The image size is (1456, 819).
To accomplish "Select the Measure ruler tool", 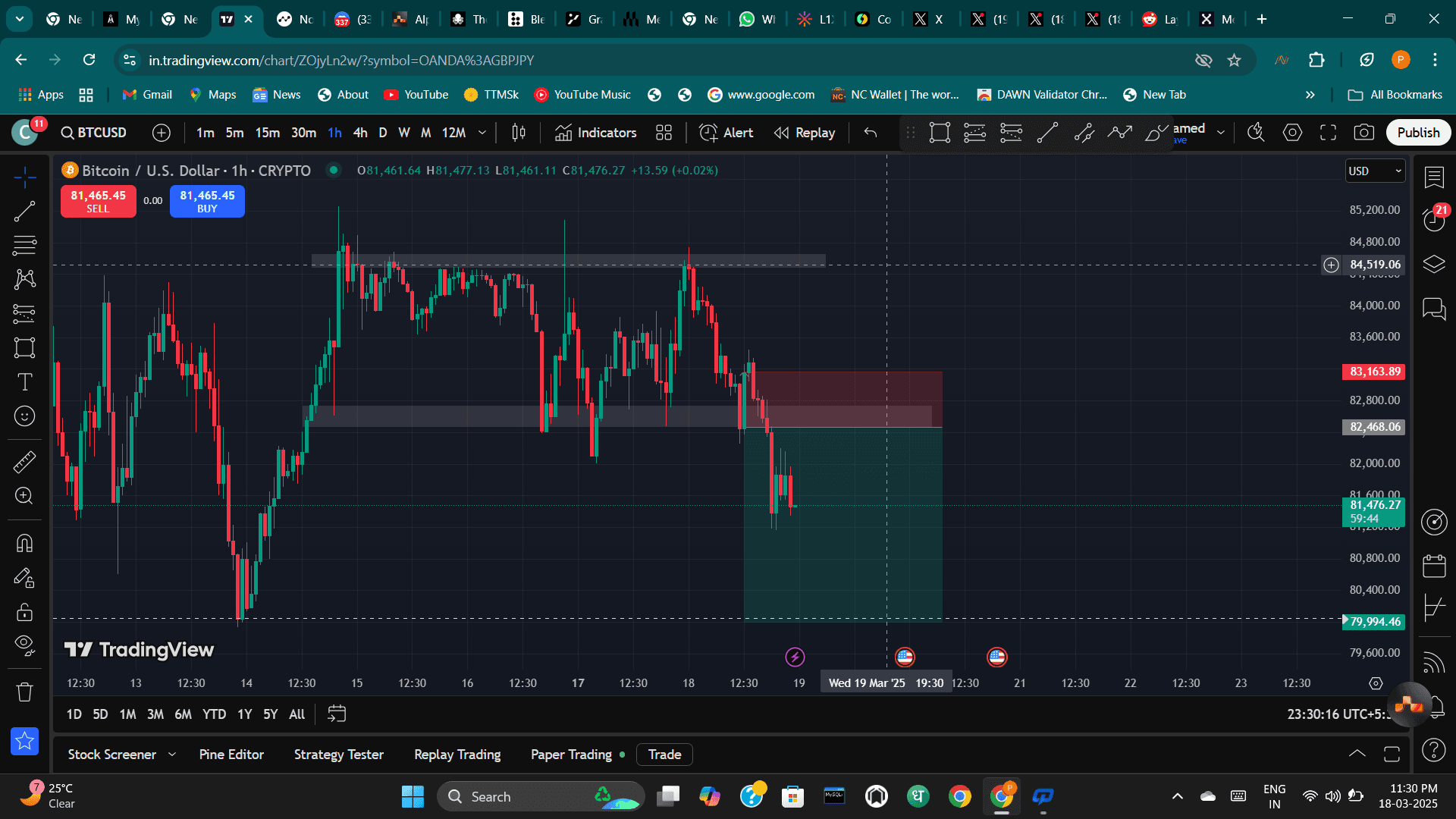I will point(24,462).
